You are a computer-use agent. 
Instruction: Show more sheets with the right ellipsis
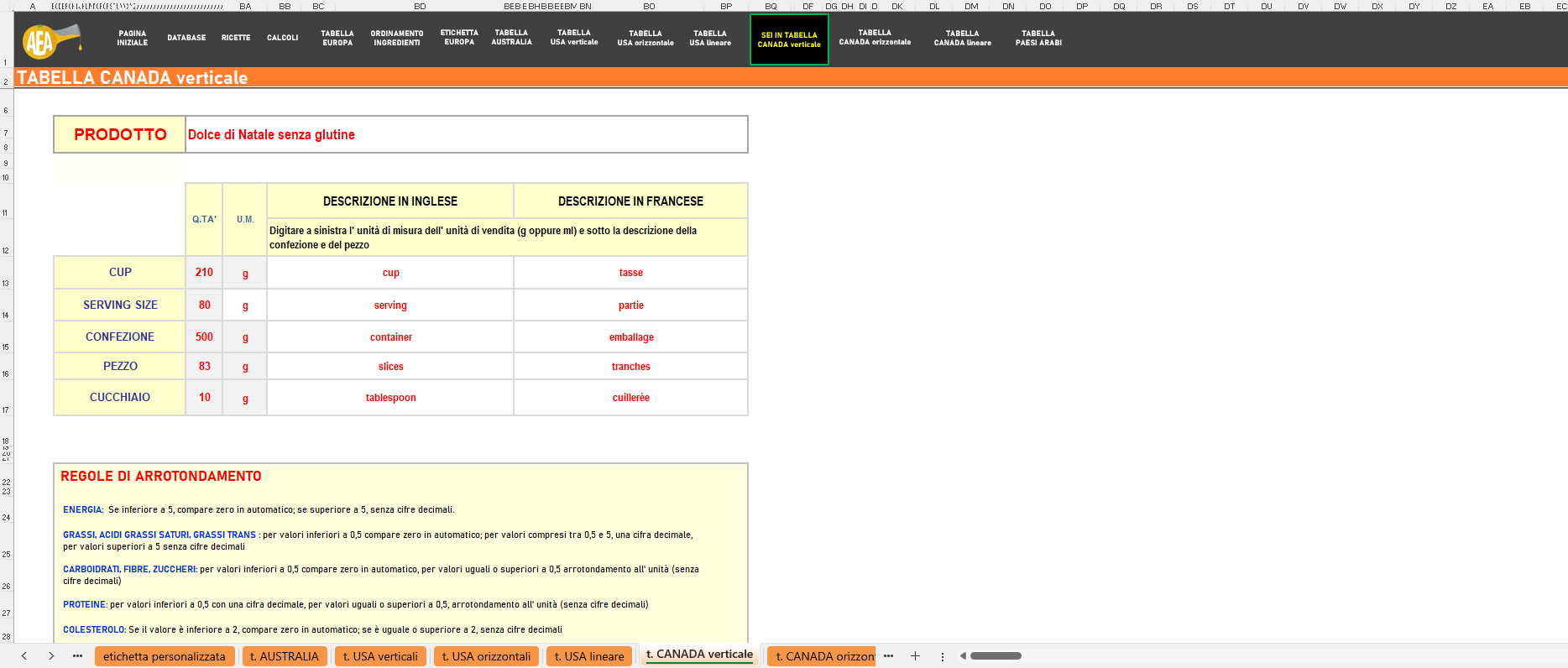(x=889, y=656)
